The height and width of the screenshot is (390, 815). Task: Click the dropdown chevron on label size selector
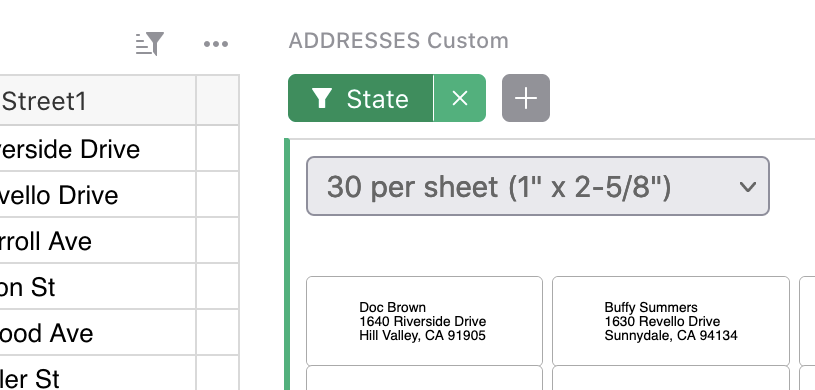click(747, 187)
